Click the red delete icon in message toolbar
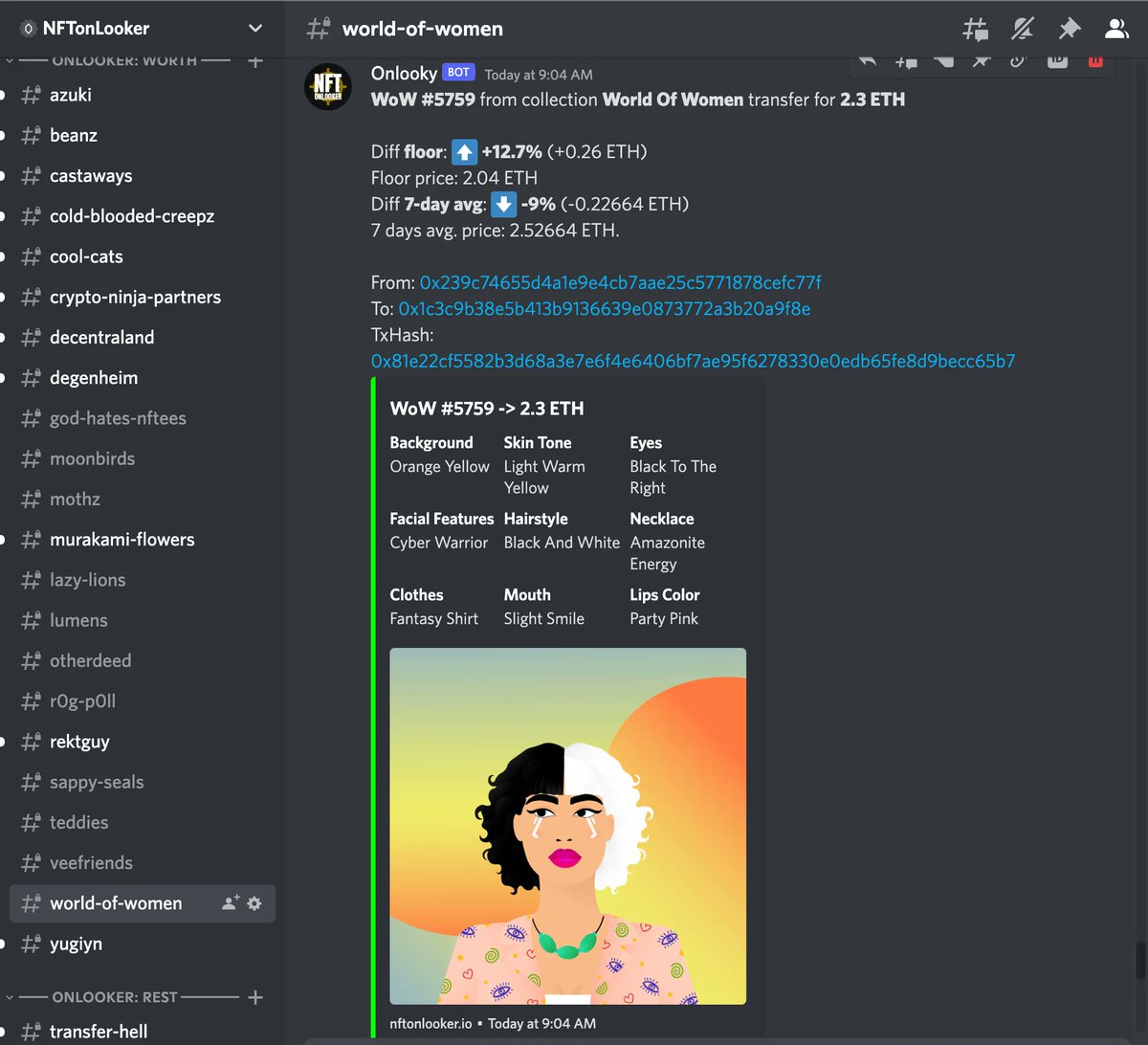Viewport: 1148px width, 1045px height. pos(1095,61)
